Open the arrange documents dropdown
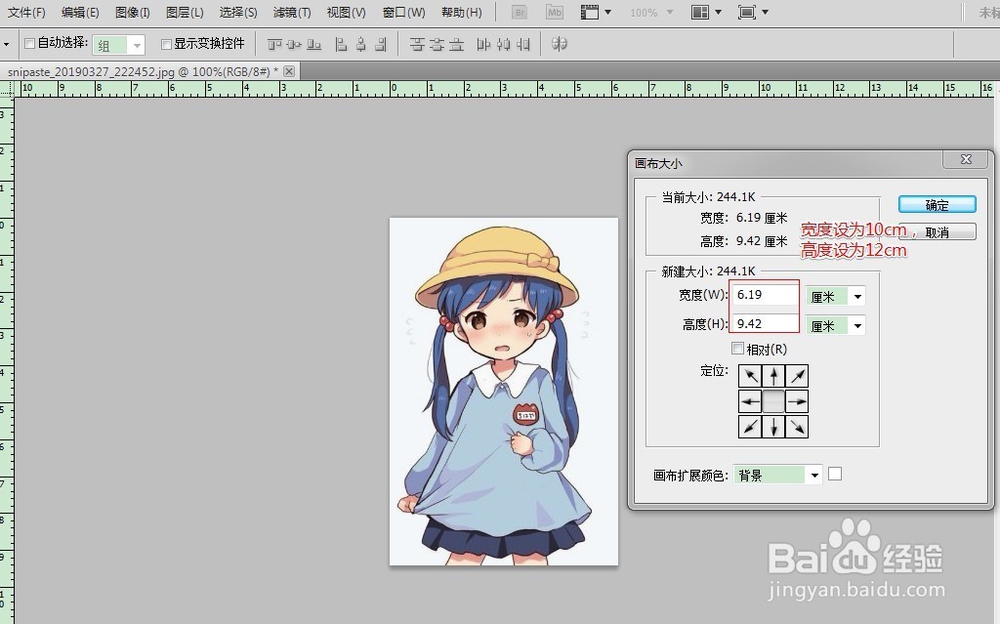 (707, 12)
